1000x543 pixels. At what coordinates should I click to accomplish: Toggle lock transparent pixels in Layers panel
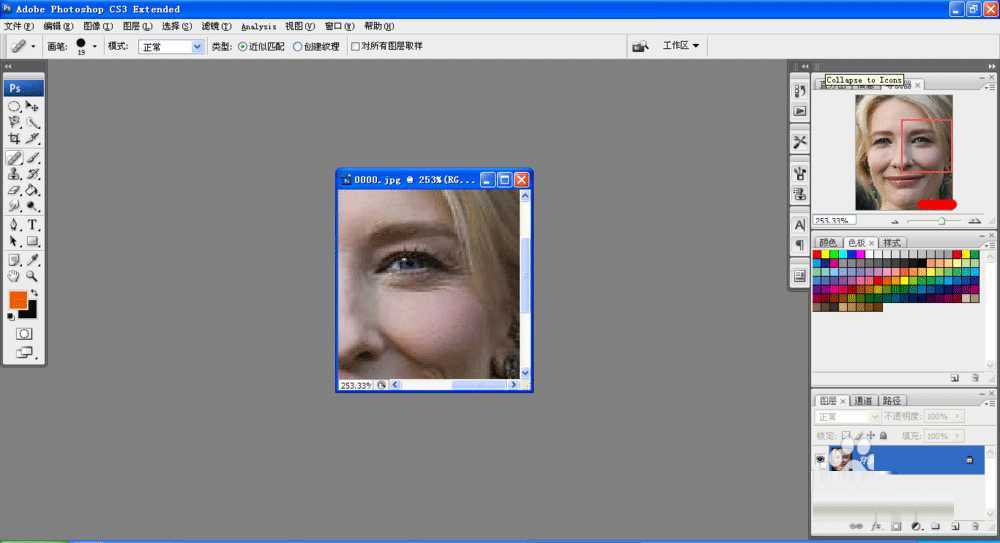coord(846,436)
